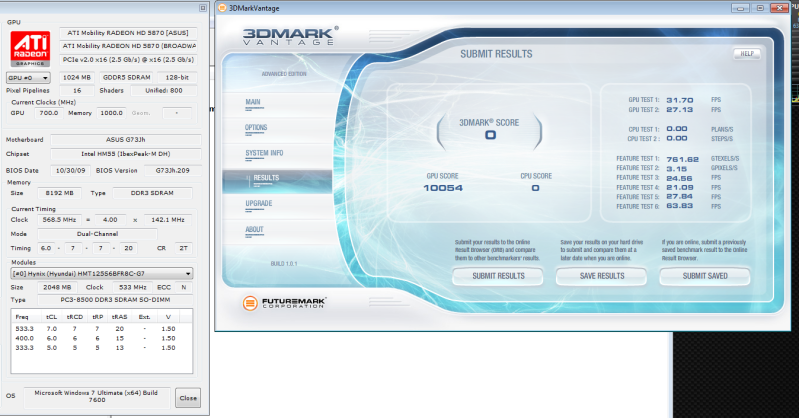Click the 3DMark Vantage title bar icon

(x=222, y=8)
